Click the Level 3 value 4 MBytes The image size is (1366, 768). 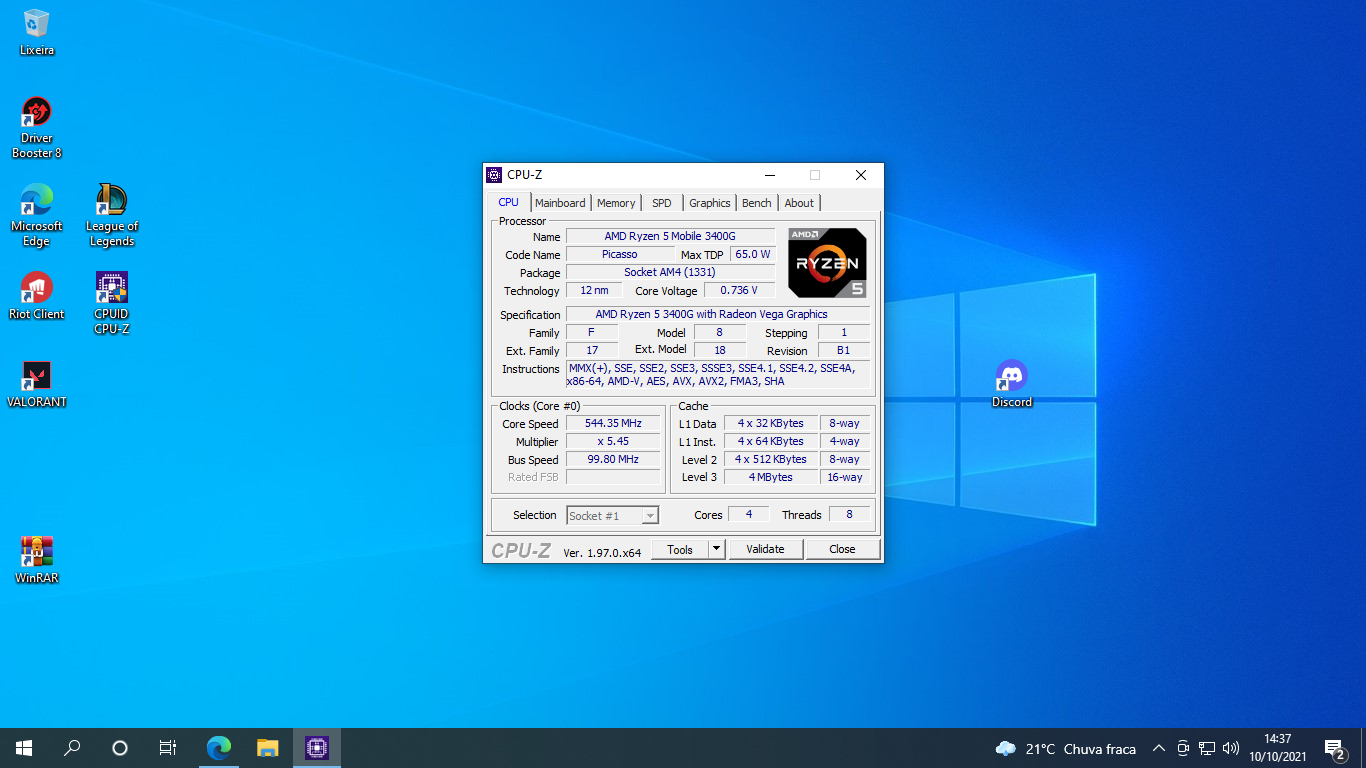771,477
